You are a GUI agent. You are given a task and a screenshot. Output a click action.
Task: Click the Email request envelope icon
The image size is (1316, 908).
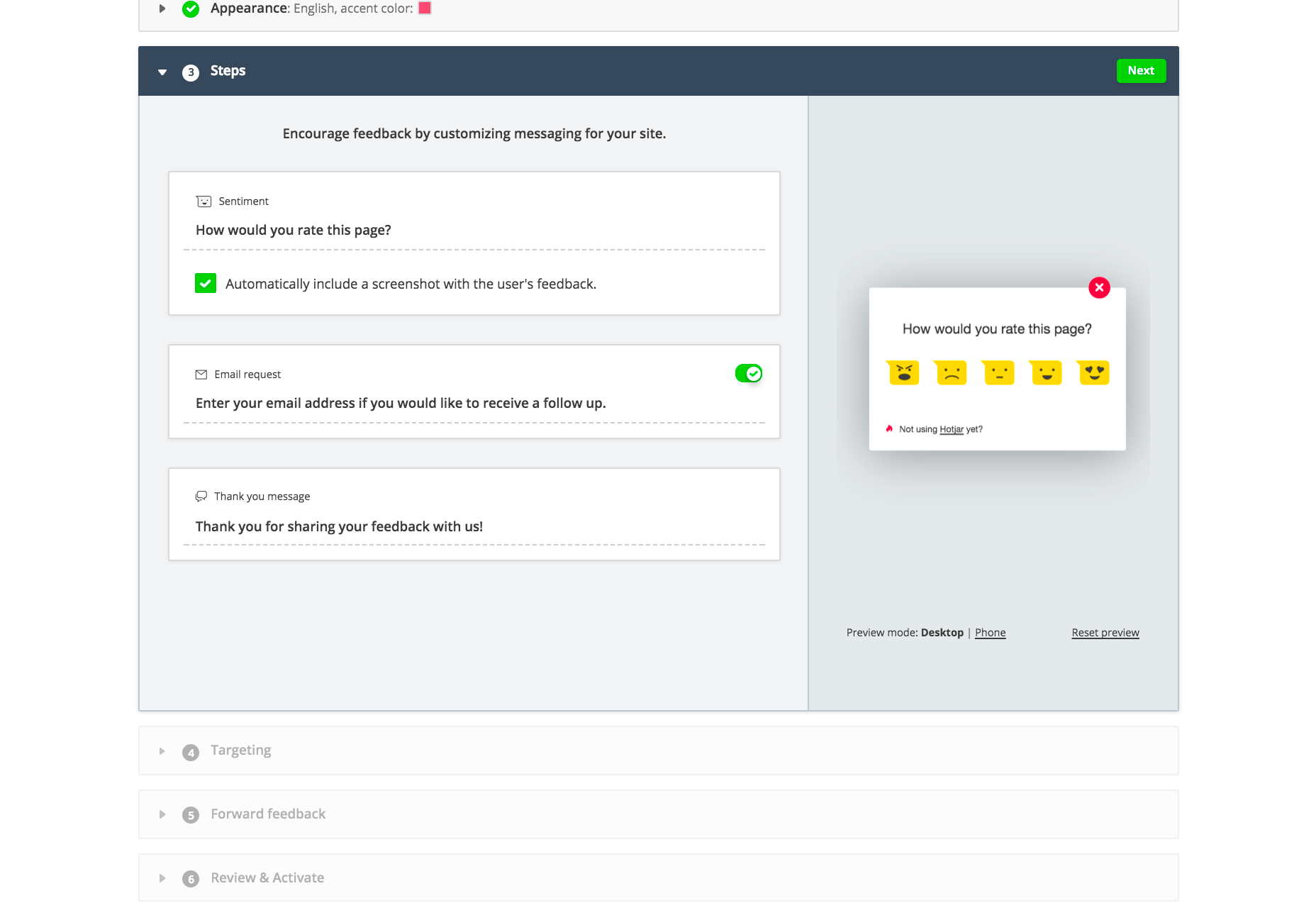coord(201,375)
